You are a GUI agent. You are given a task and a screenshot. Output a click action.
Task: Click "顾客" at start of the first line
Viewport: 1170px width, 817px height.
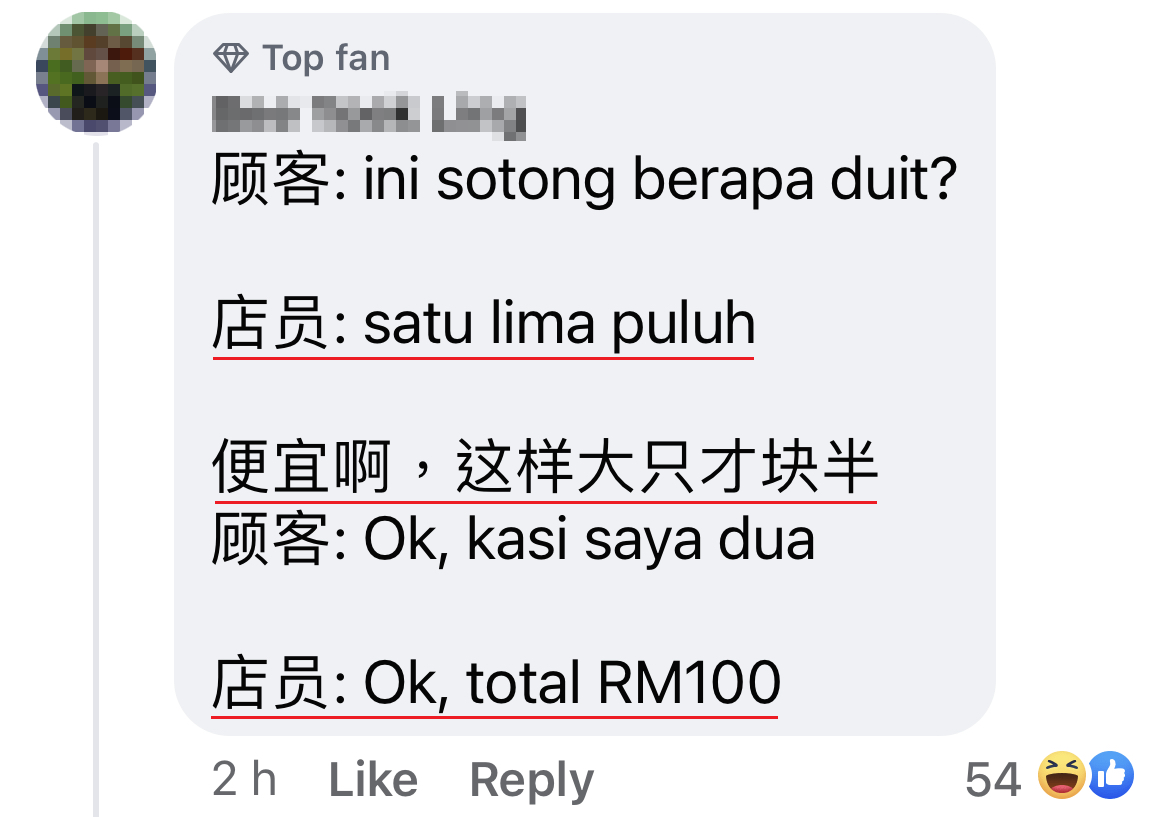(269, 180)
